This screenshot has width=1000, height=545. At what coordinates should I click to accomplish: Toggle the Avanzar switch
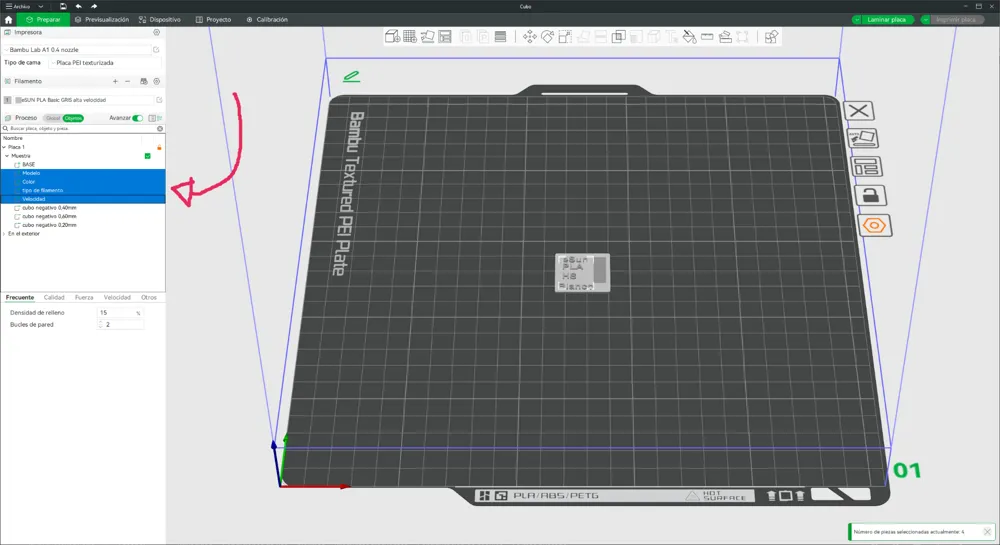pos(138,118)
